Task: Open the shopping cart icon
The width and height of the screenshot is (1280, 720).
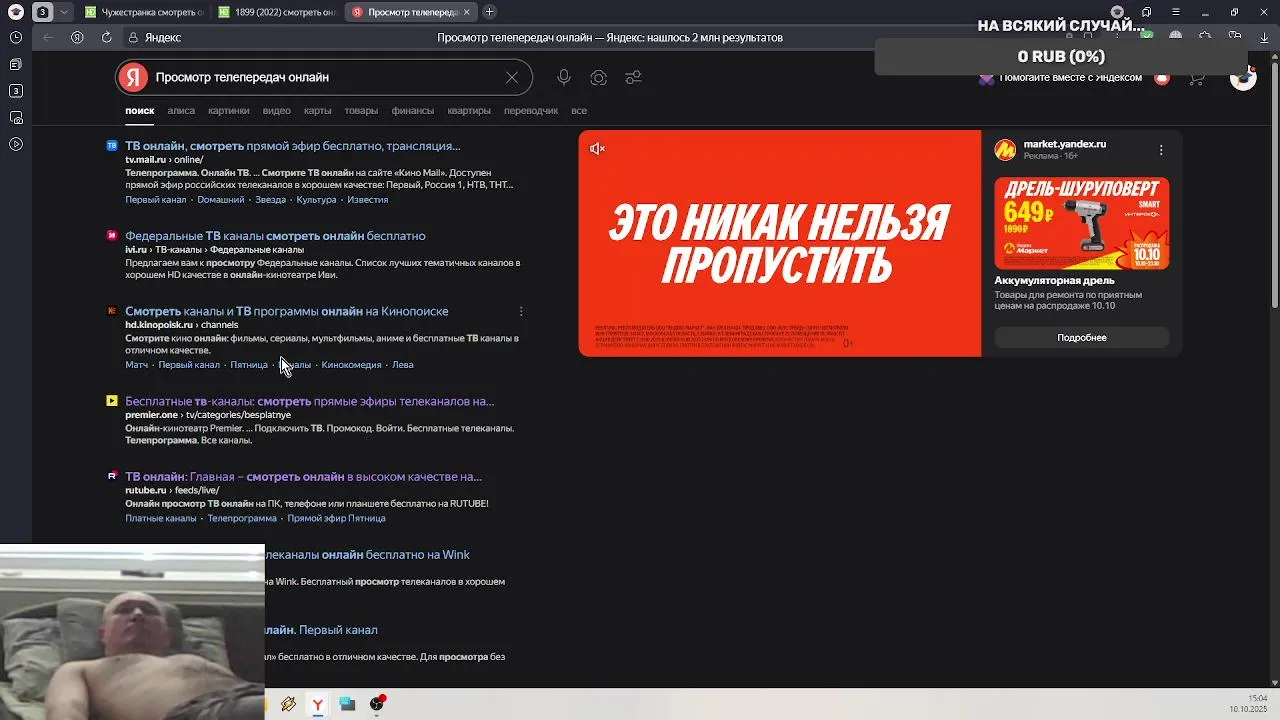Action: coord(1196,78)
